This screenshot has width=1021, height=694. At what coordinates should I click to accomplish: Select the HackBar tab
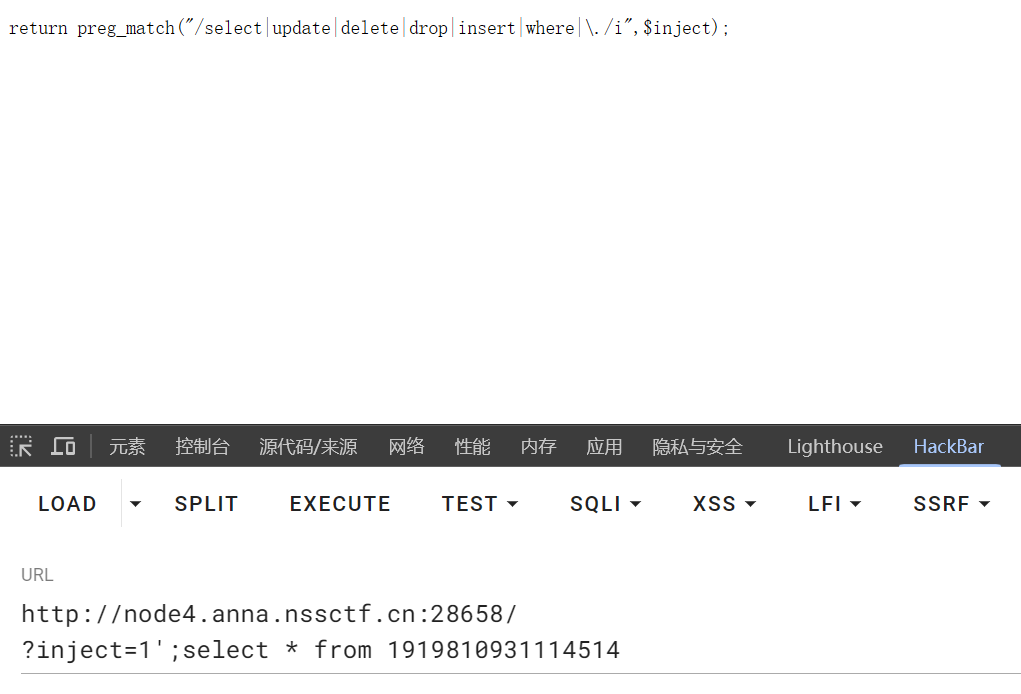pos(949,447)
